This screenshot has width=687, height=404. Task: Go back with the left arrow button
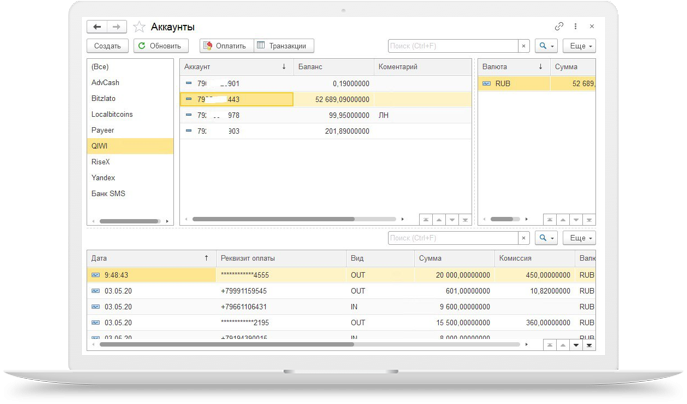tap(97, 27)
